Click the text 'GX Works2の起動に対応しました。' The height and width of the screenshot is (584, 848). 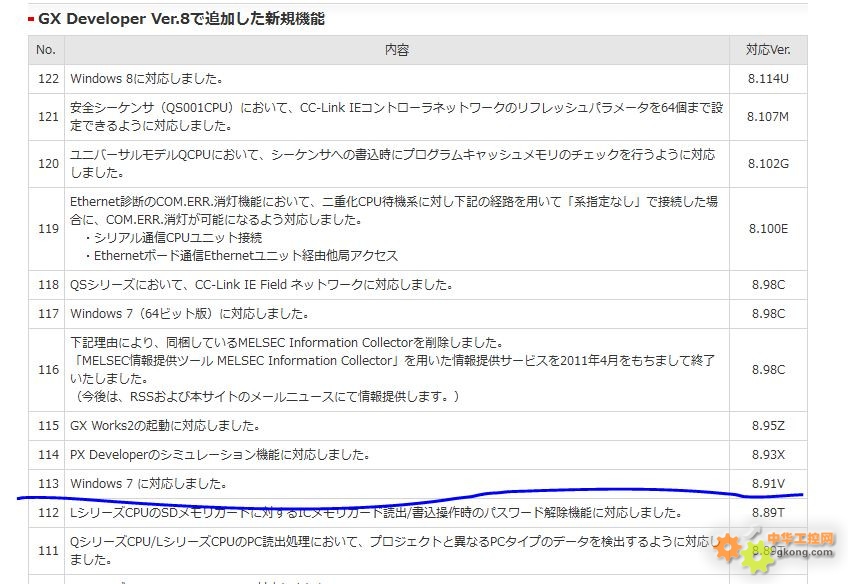[x=165, y=426]
